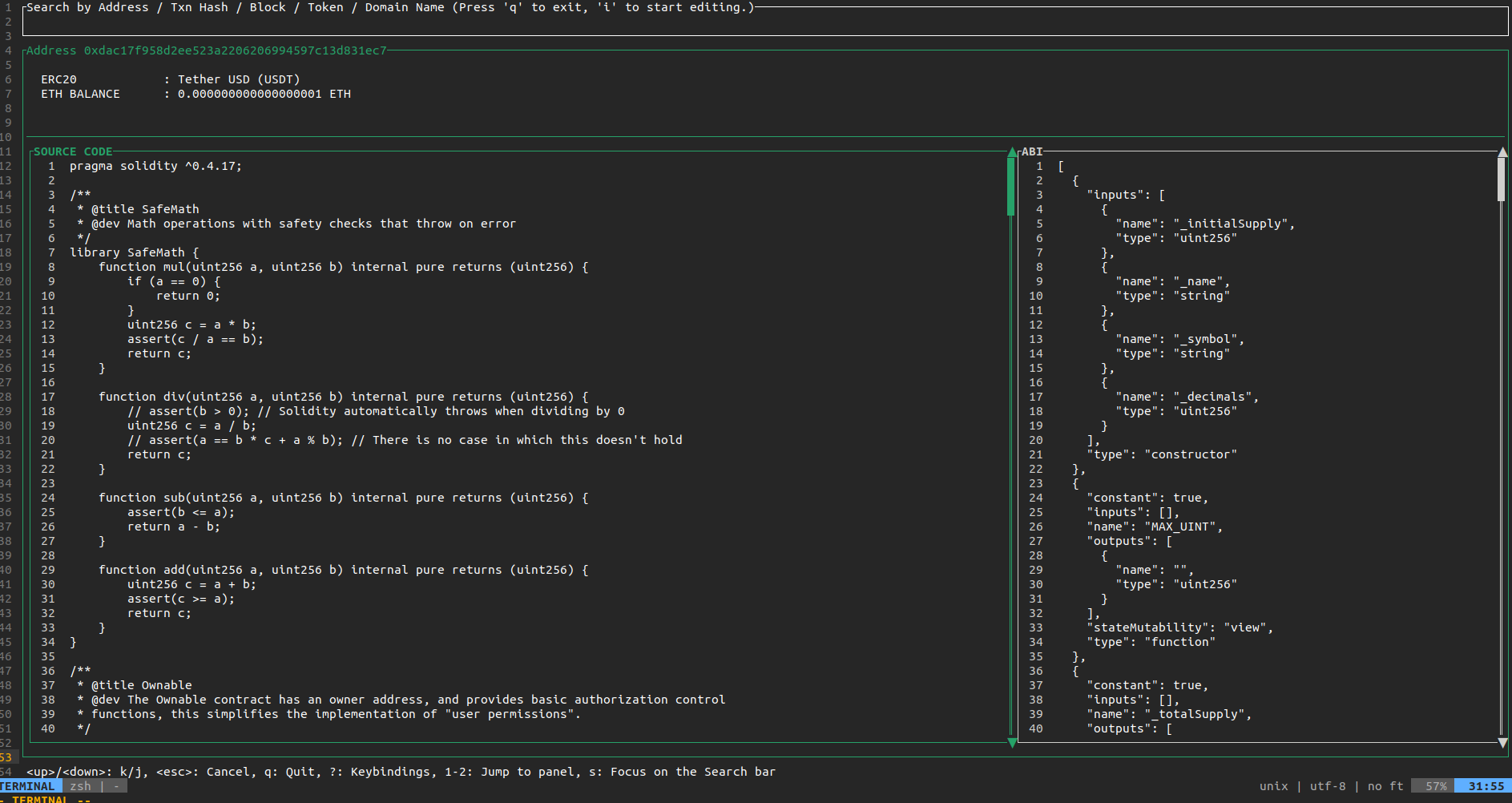Focus the ABI panel title
Viewport: 1512px width, 803px height.
pyautogui.click(x=1032, y=151)
